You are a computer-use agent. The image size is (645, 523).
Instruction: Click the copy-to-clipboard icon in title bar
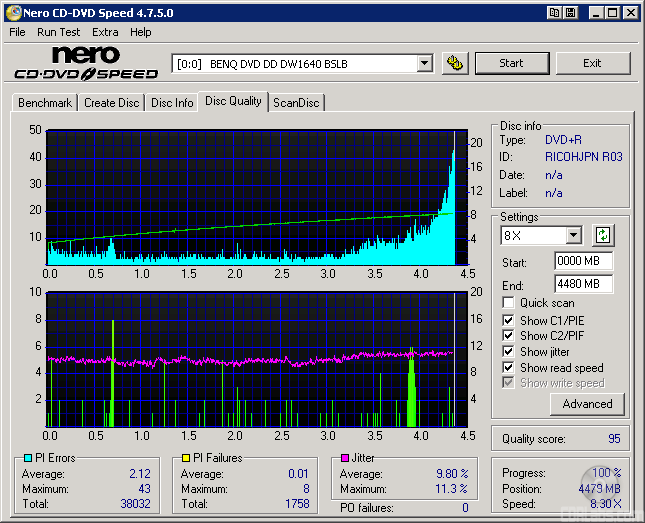(554, 13)
